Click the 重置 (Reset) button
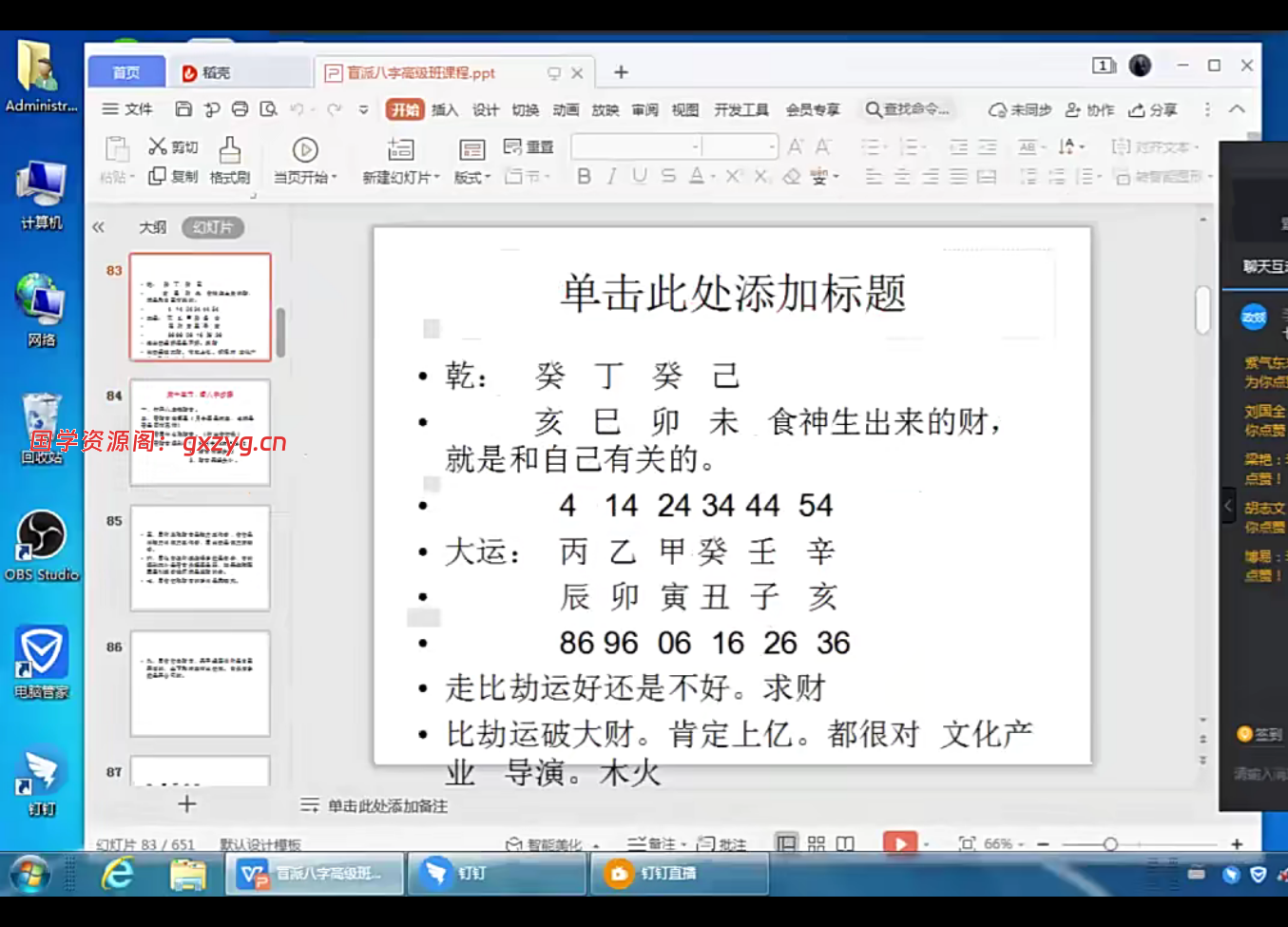 (529, 146)
